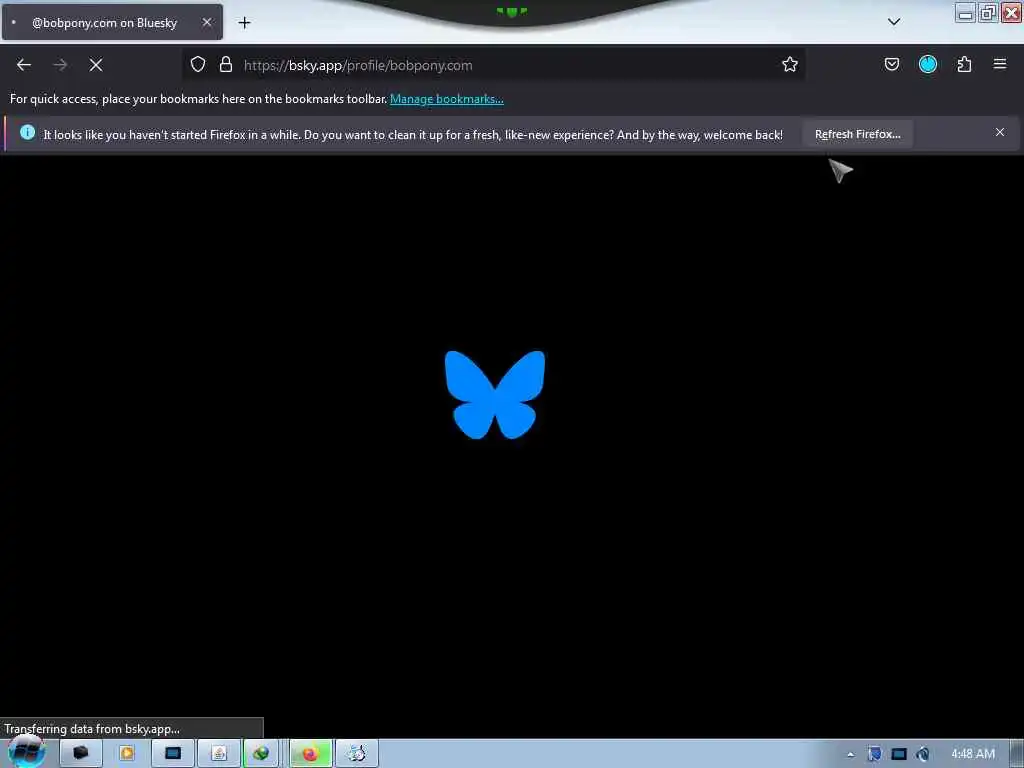Screen dimensions: 1024x768
Task: Open the blue monitor taskbar app
Action: pyautogui.click(x=172, y=754)
